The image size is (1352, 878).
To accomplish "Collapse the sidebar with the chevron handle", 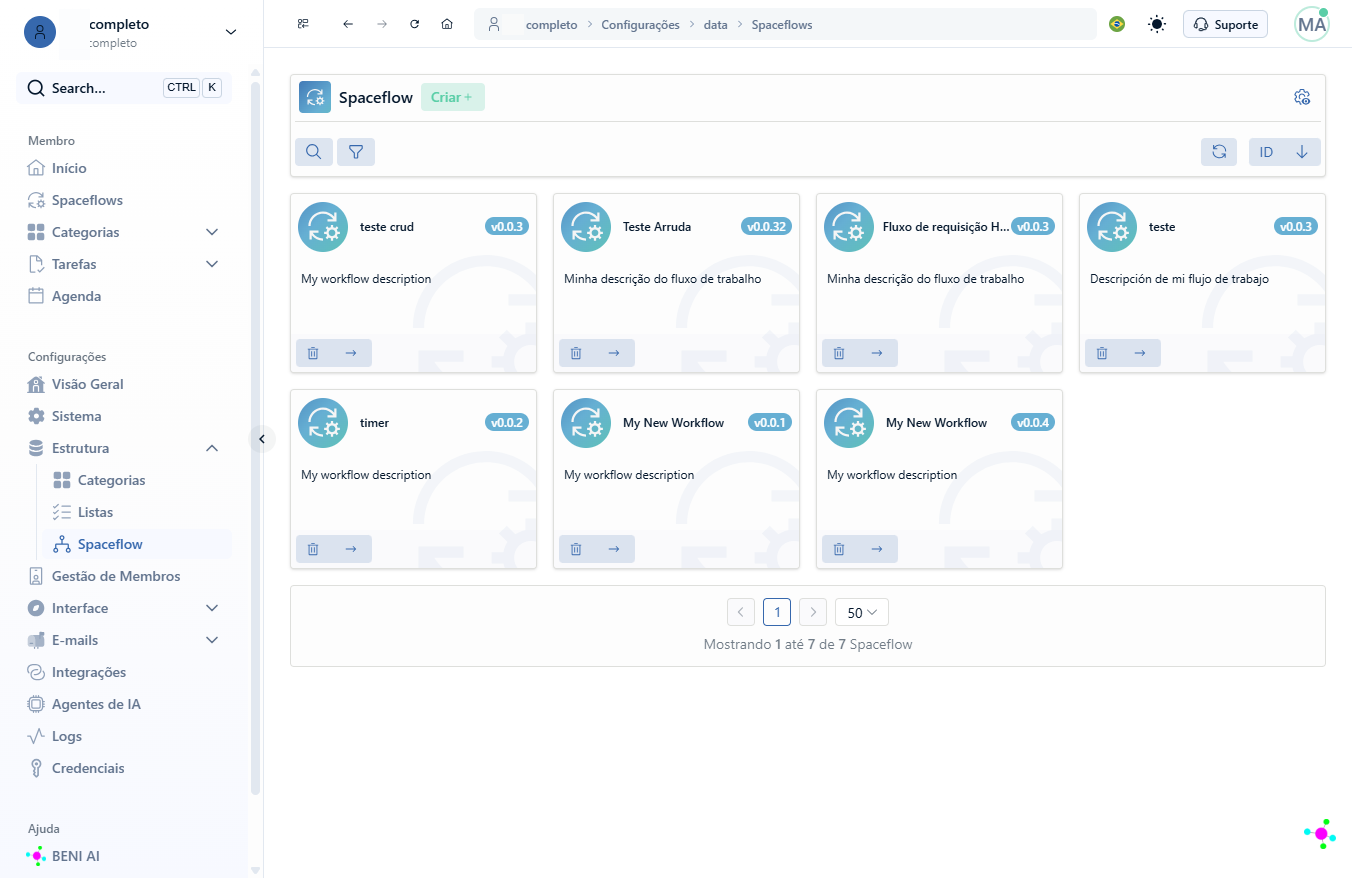I will [x=262, y=438].
